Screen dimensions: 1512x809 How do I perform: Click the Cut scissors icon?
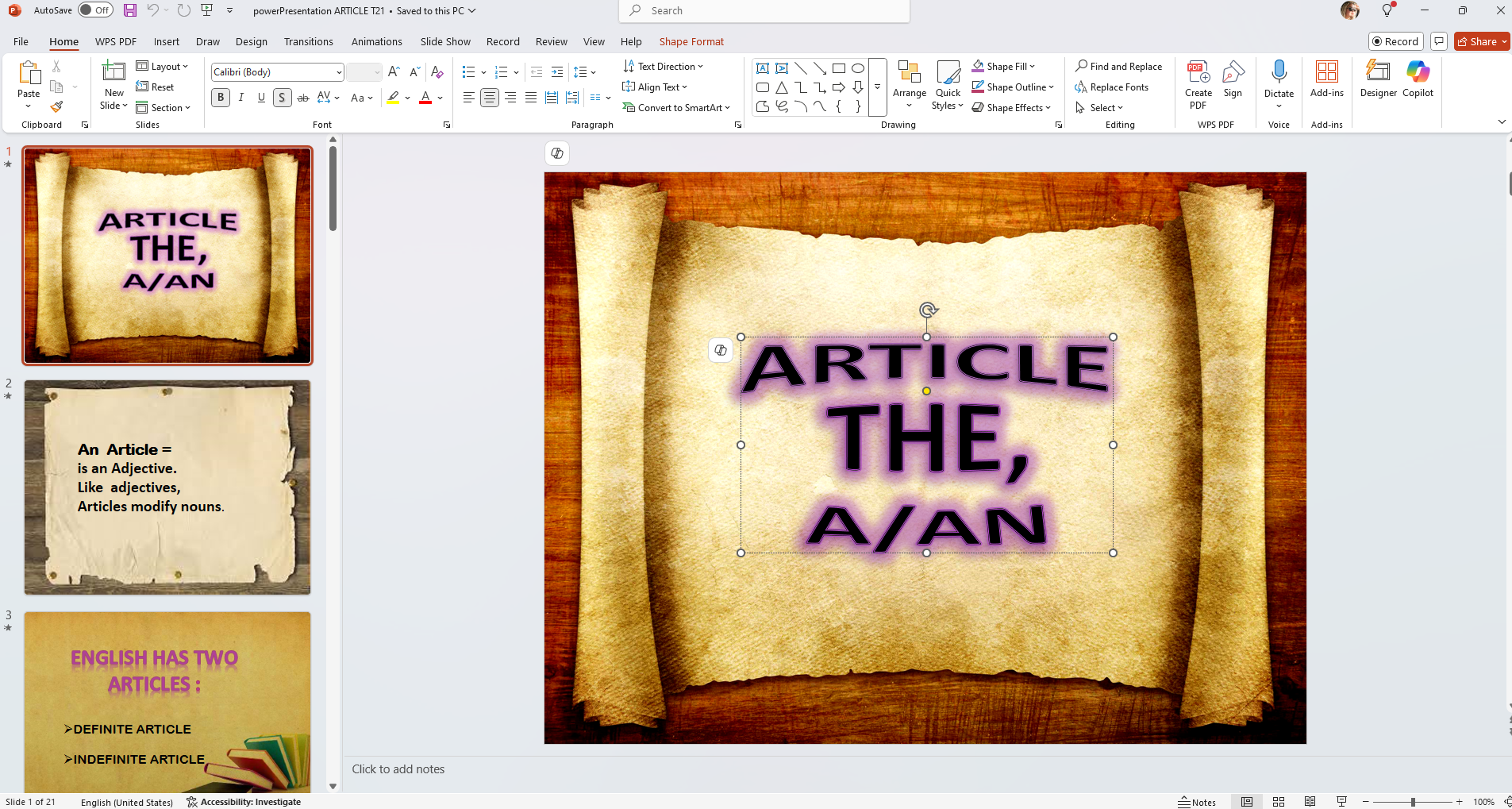click(x=56, y=67)
